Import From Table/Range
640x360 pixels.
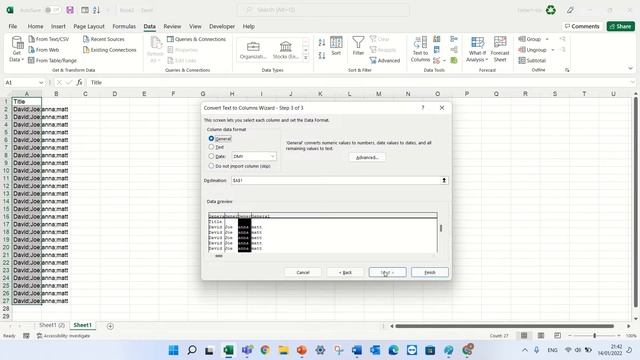coord(52,60)
